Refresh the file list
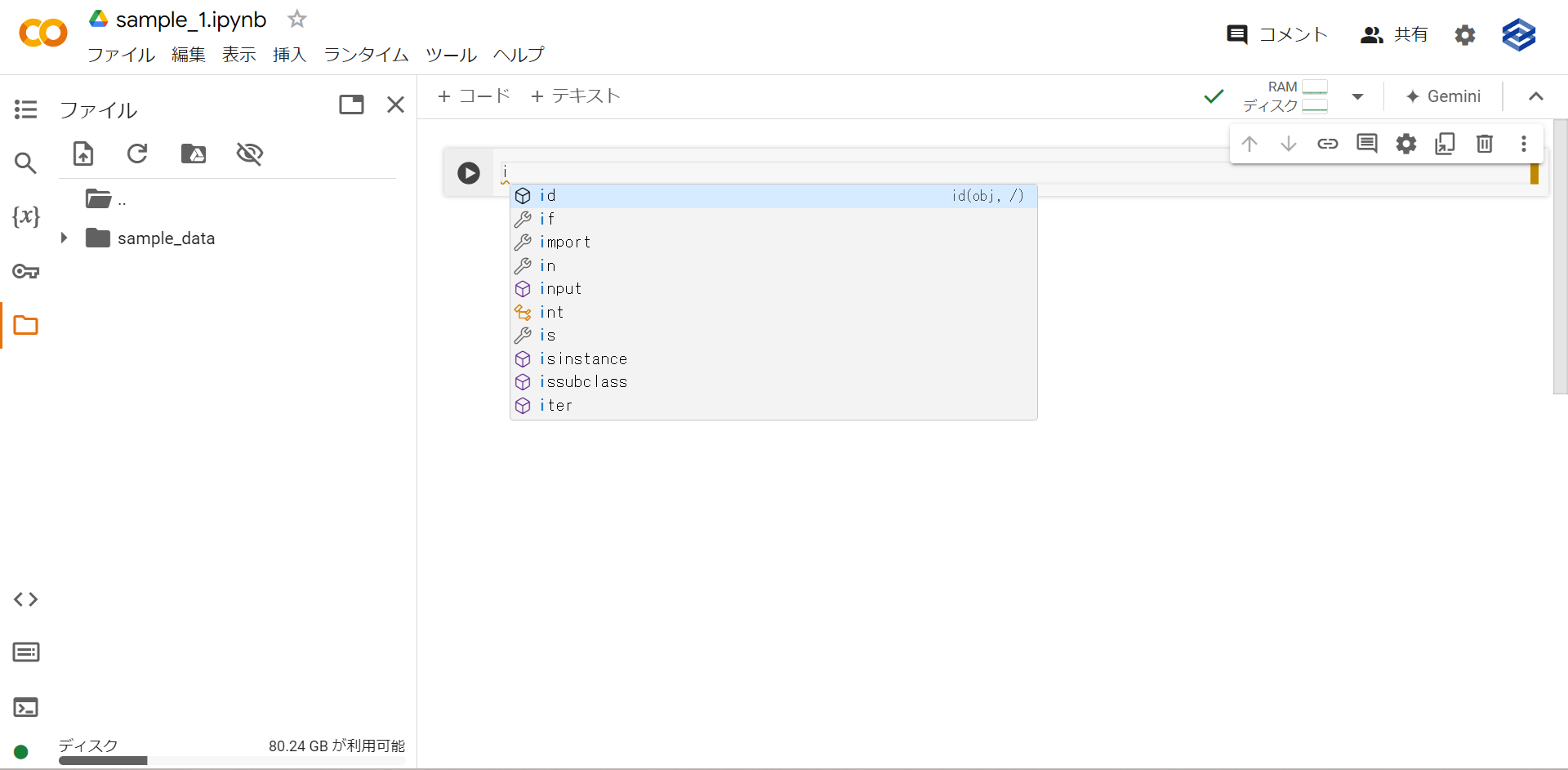The image size is (1568, 770). click(137, 154)
